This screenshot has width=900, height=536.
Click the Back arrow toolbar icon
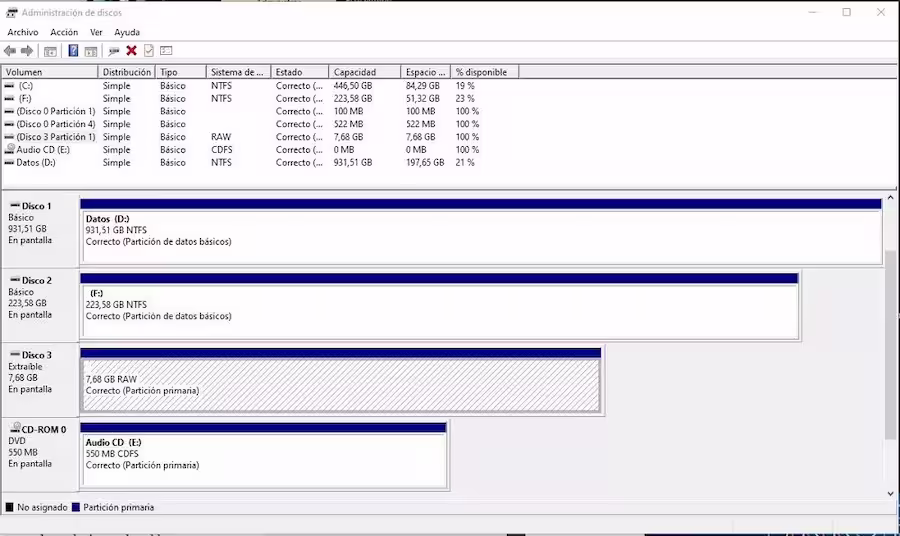pyautogui.click(x=10, y=51)
